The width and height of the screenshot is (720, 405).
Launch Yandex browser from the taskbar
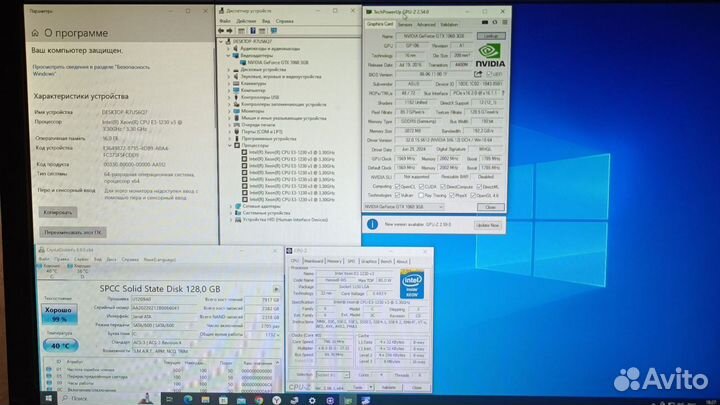click(276, 399)
